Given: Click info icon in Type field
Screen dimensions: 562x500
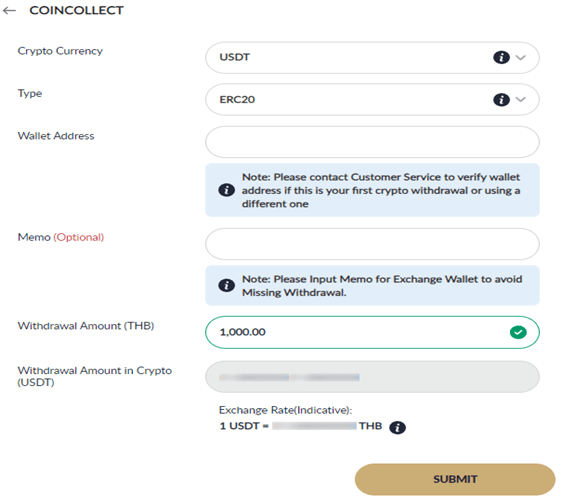Looking at the screenshot, I should click(x=501, y=100).
